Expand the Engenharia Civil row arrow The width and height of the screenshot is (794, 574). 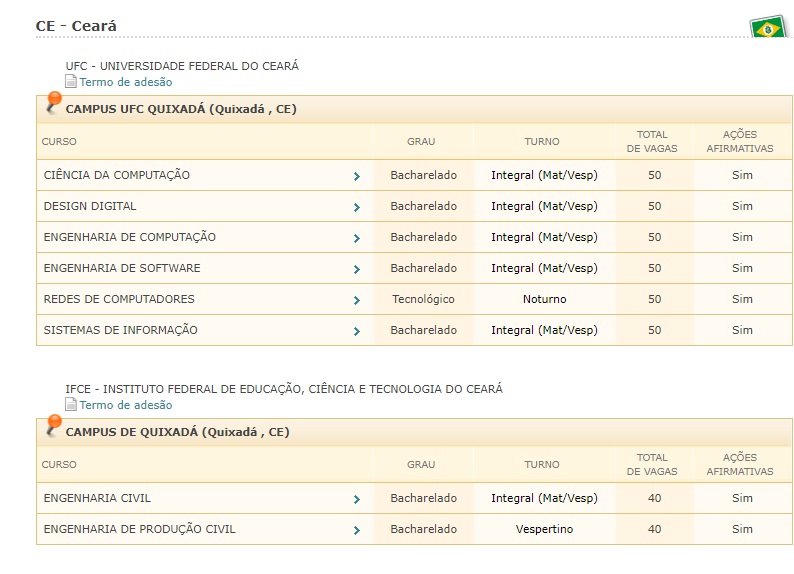[356, 499]
